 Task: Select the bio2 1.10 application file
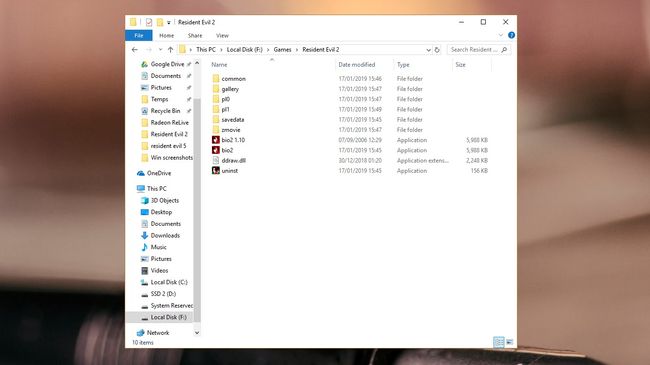tap(233, 140)
